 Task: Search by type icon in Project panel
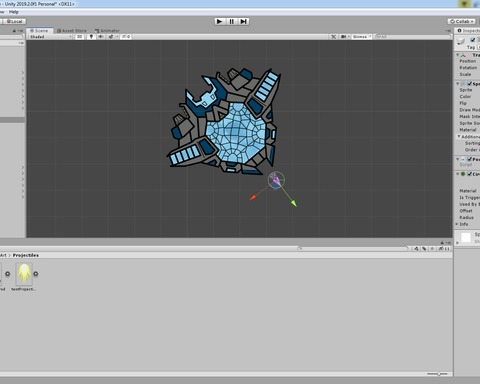(416, 249)
